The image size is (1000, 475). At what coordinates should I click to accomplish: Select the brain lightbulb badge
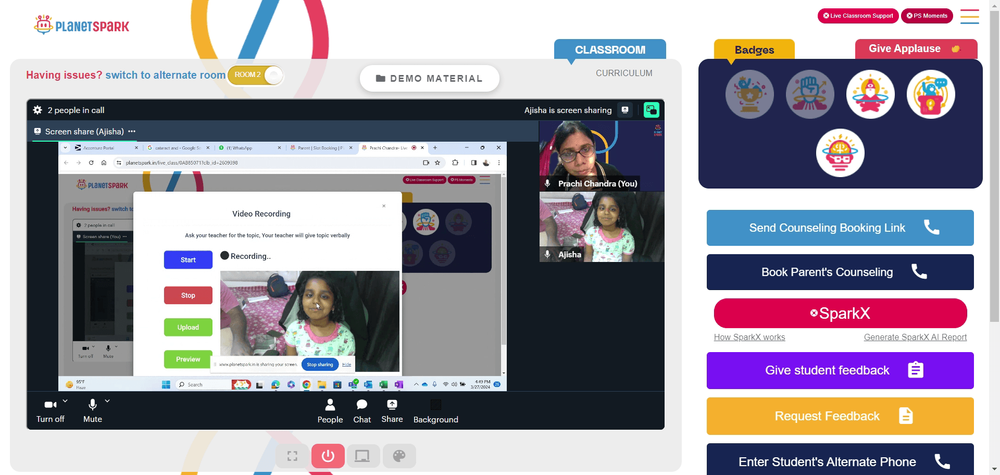[x=840, y=153]
